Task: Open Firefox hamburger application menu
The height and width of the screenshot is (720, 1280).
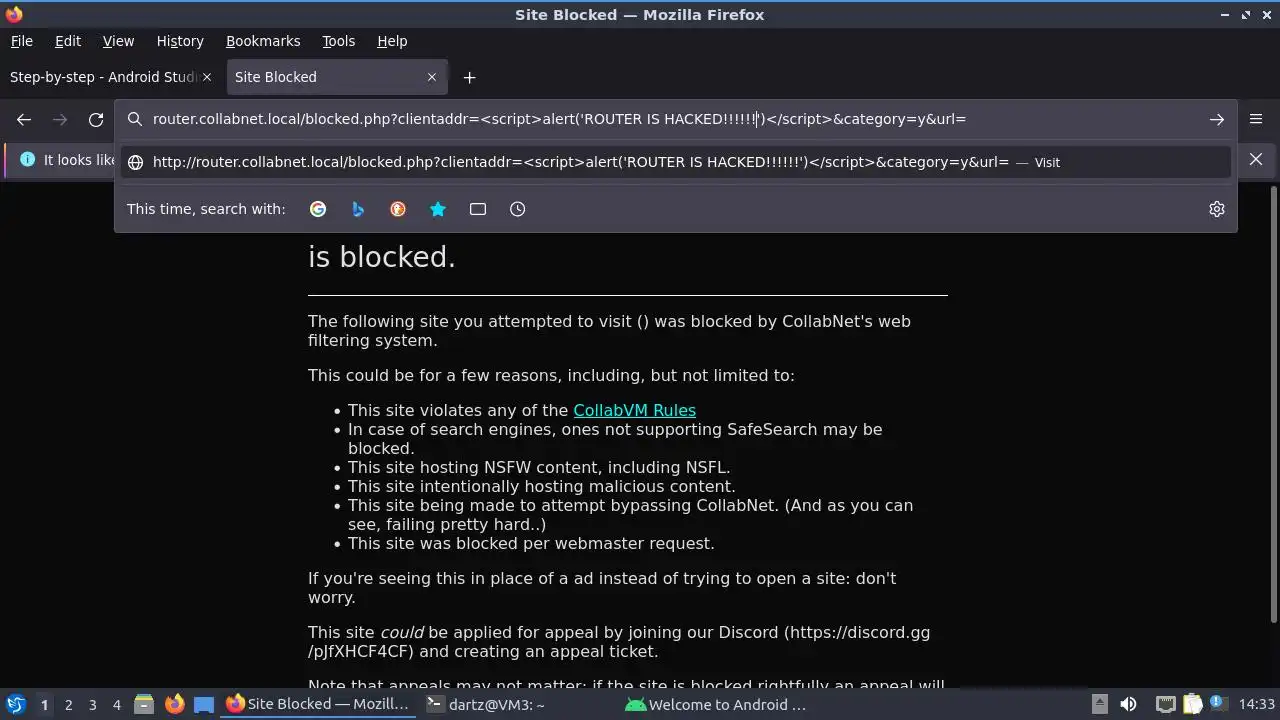Action: tap(1256, 119)
